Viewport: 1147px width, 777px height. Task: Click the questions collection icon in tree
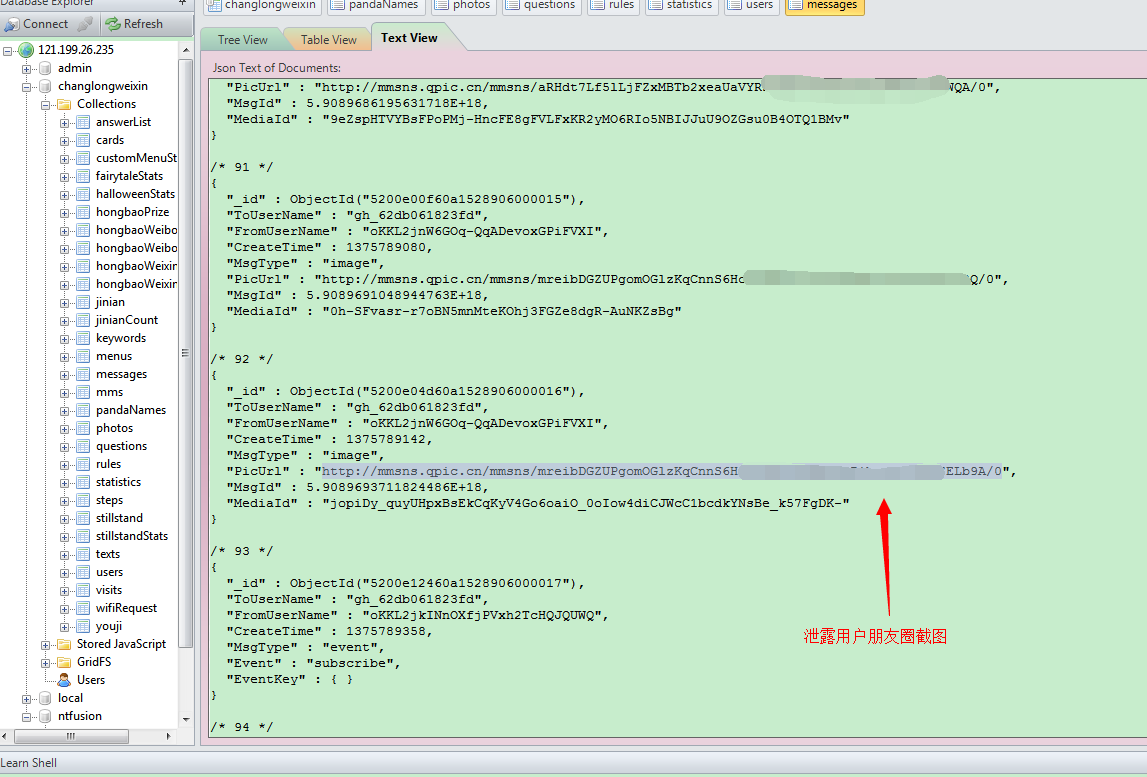[83, 446]
